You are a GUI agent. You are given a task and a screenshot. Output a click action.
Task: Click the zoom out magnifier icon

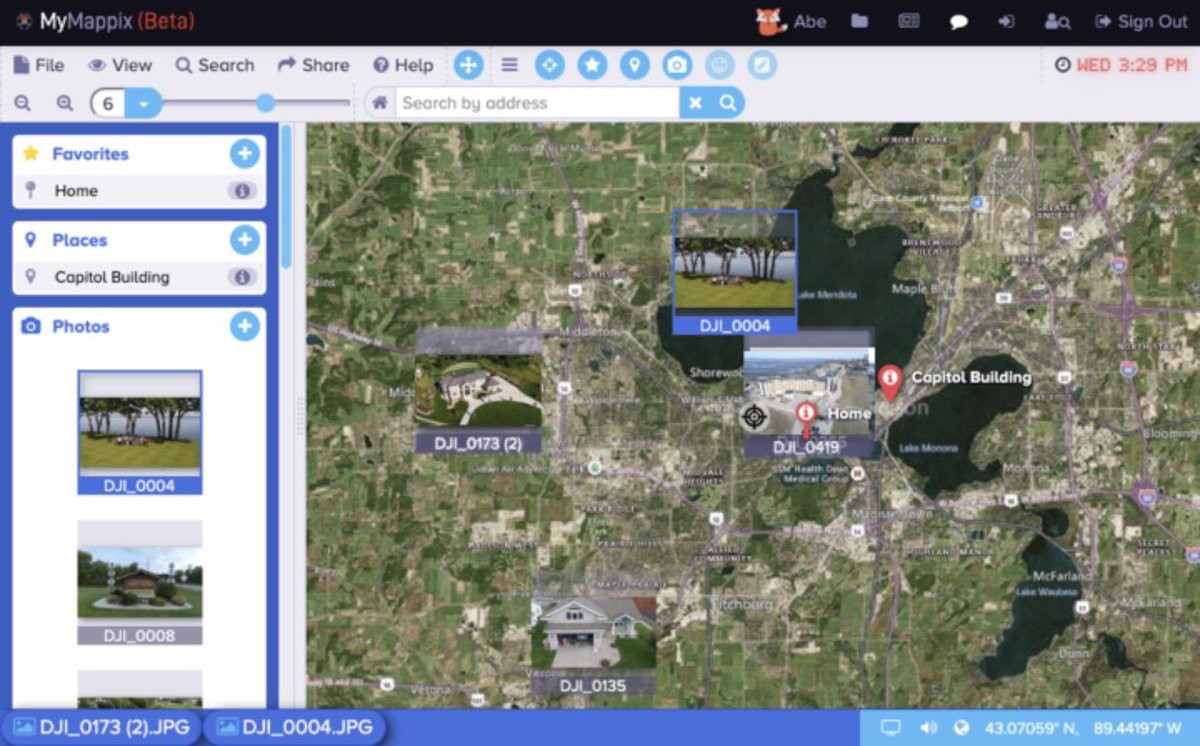pyautogui.click(x=22, y=103)
